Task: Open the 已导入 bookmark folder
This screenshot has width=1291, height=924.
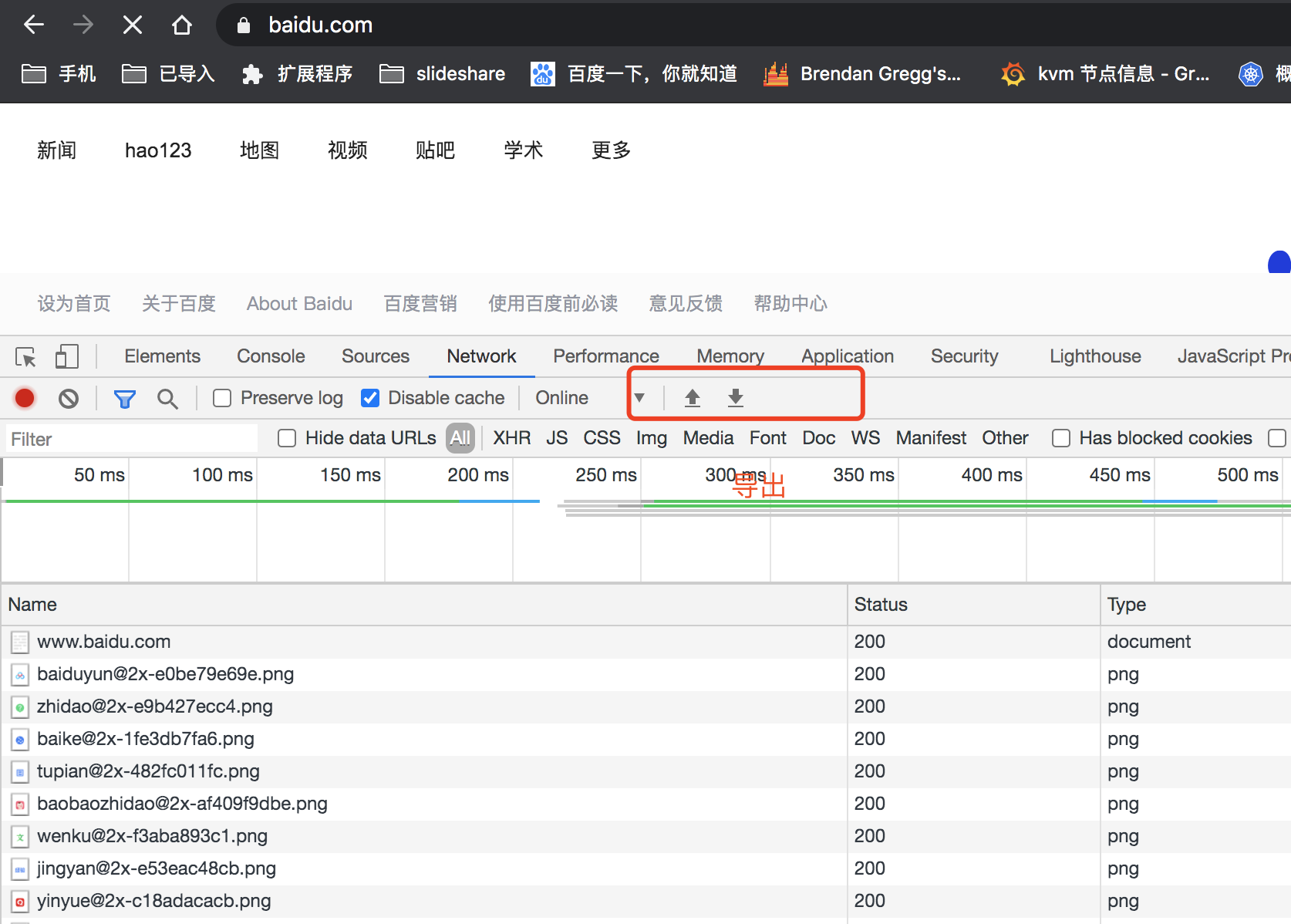Action: [168, 74]
